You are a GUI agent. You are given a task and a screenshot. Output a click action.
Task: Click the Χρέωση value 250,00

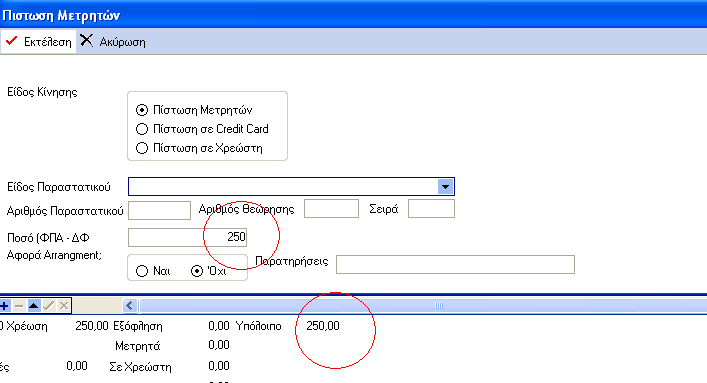click(x=92, y=326)
